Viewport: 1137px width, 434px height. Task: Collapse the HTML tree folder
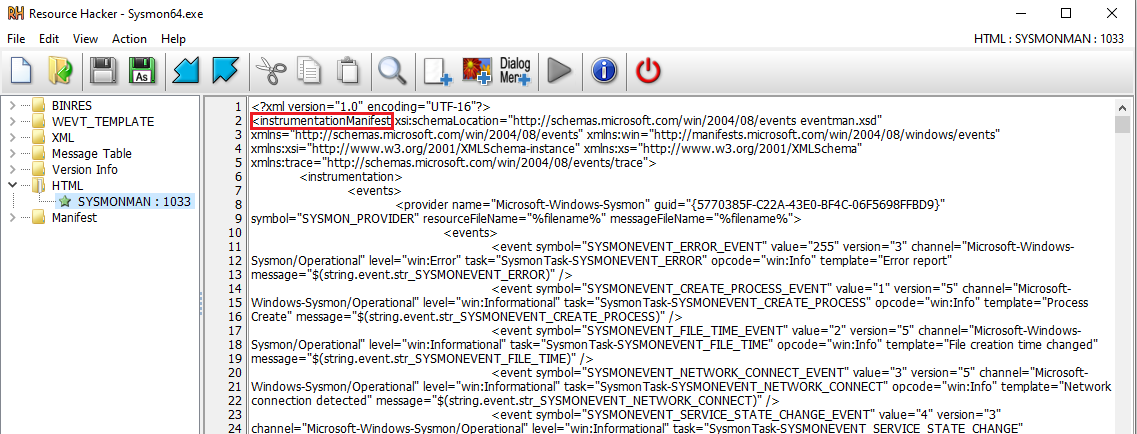point(12,185)
